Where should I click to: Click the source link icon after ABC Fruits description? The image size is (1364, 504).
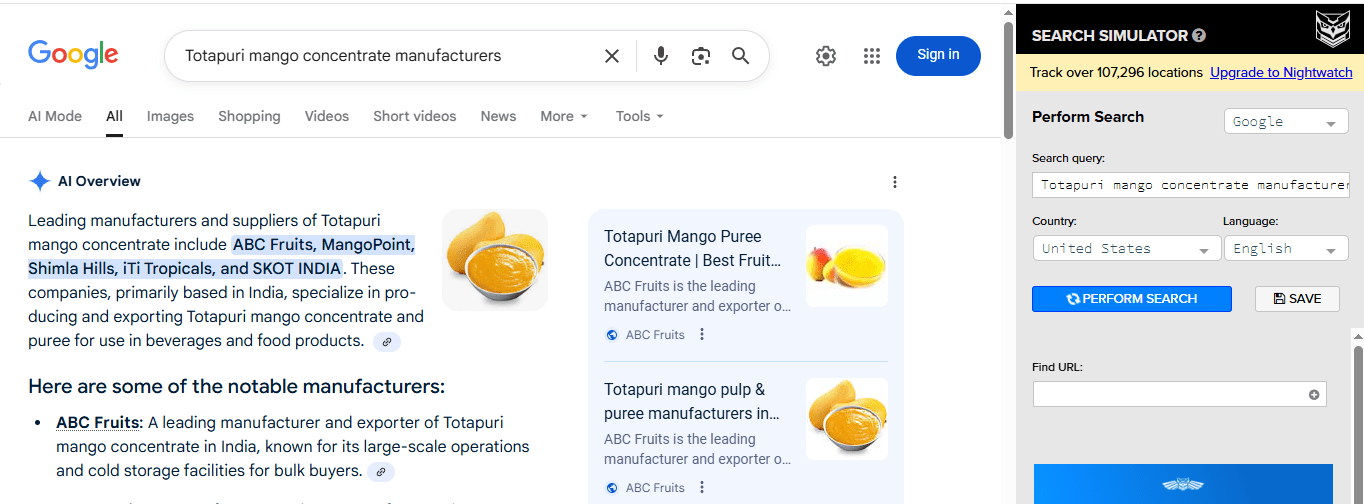(380, 471)
